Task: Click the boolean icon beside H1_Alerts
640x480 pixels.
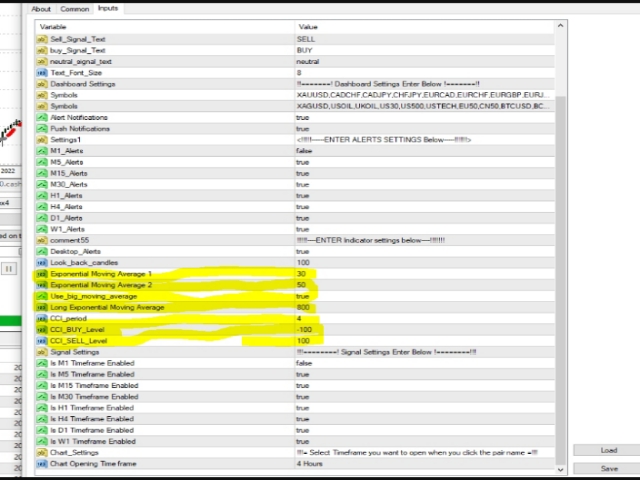Action: pyautogui.click(x=42, y=196)
